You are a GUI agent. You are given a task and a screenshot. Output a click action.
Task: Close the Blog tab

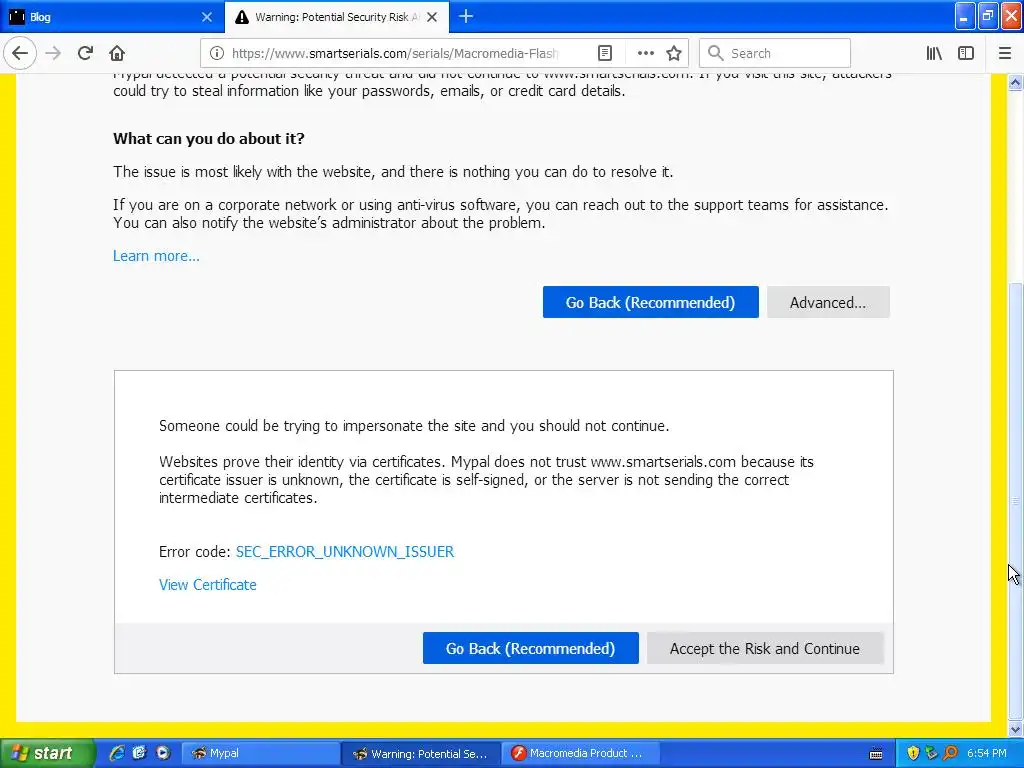(206, 17)
